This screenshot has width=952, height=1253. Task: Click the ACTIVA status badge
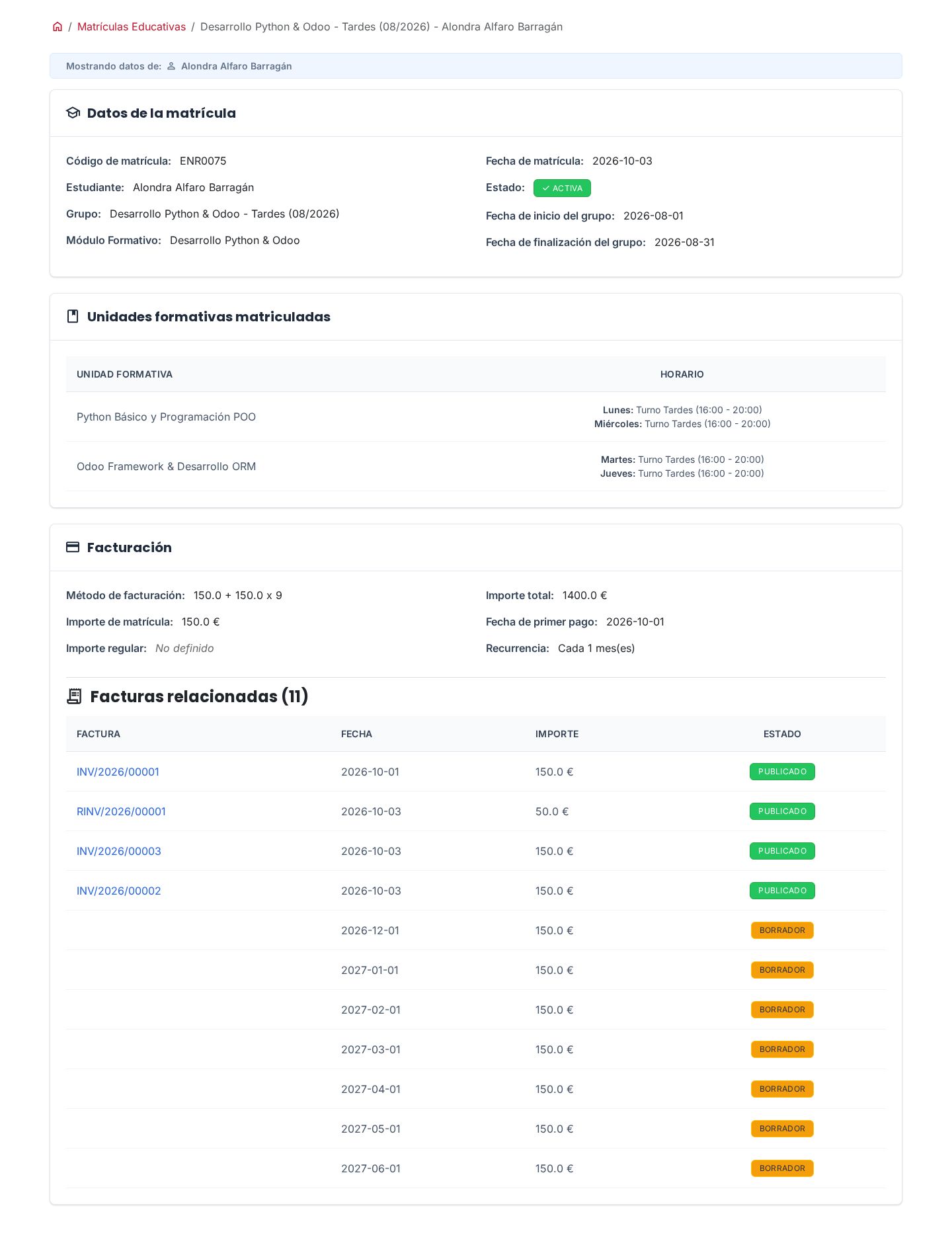point(562,188)
